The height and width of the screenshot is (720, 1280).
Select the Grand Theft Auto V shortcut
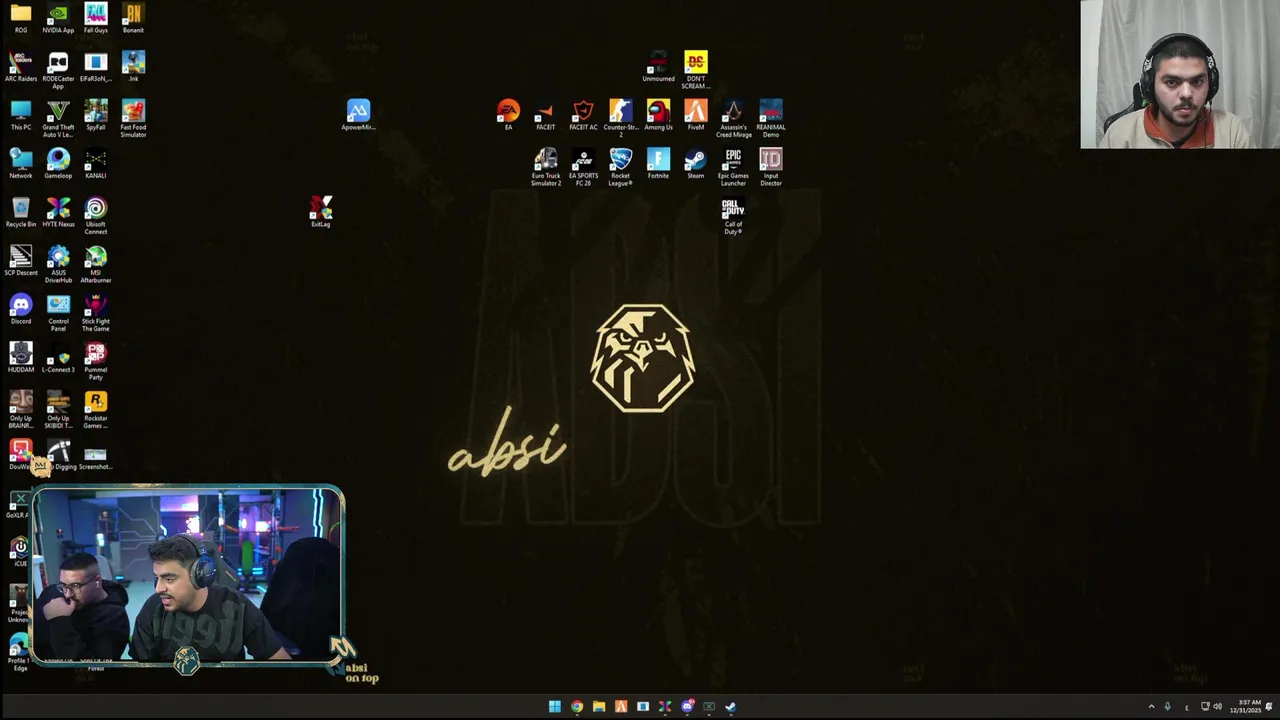[x=58, y=118]
